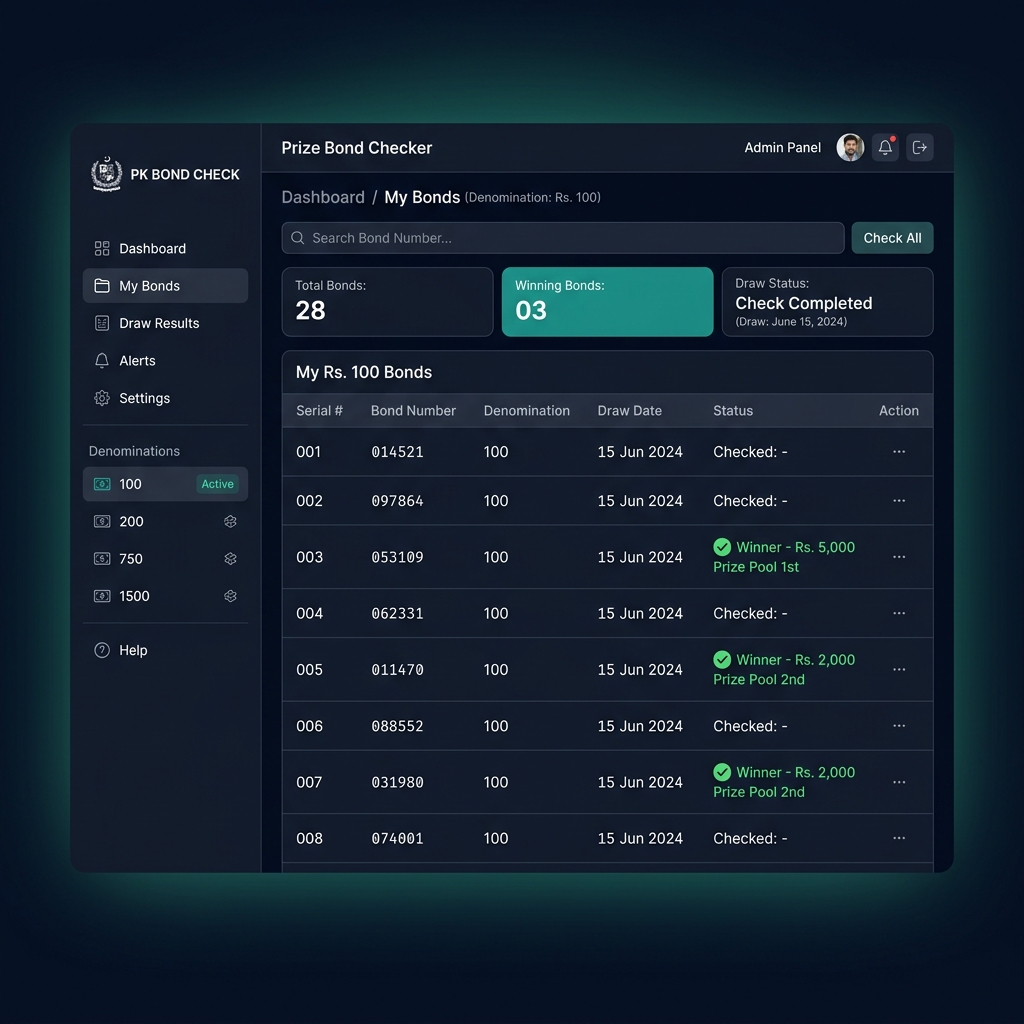Click the banknote icon beside 1500
Viewport: 1024px width, 1024px height.
[x=102, y=596]
